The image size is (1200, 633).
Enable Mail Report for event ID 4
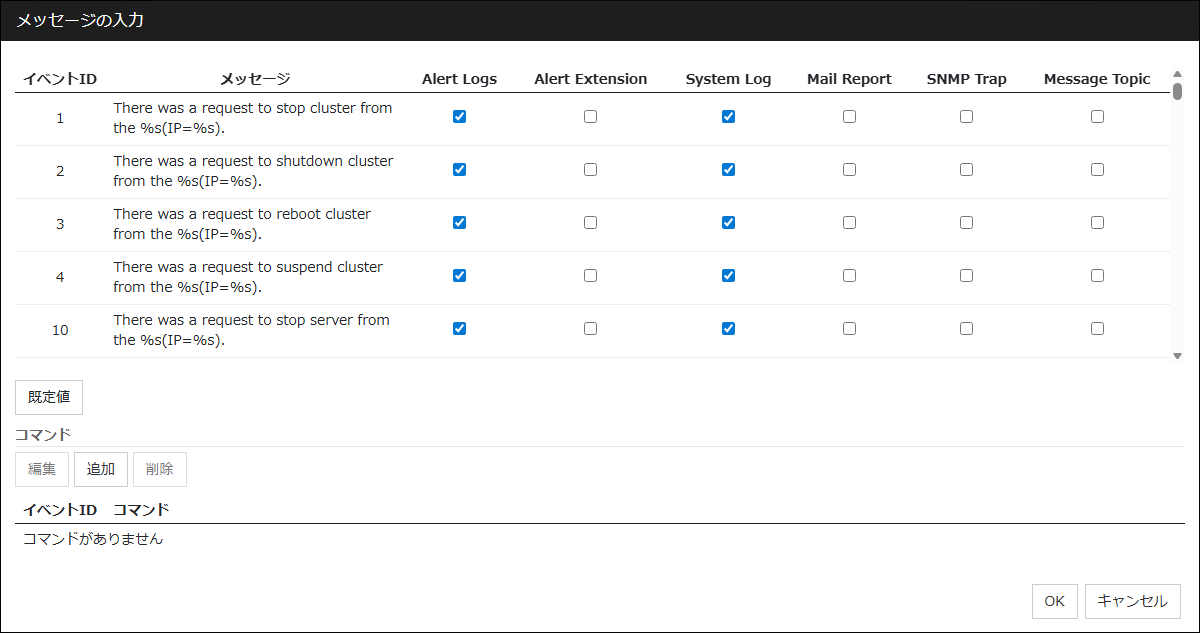[849, 275]
